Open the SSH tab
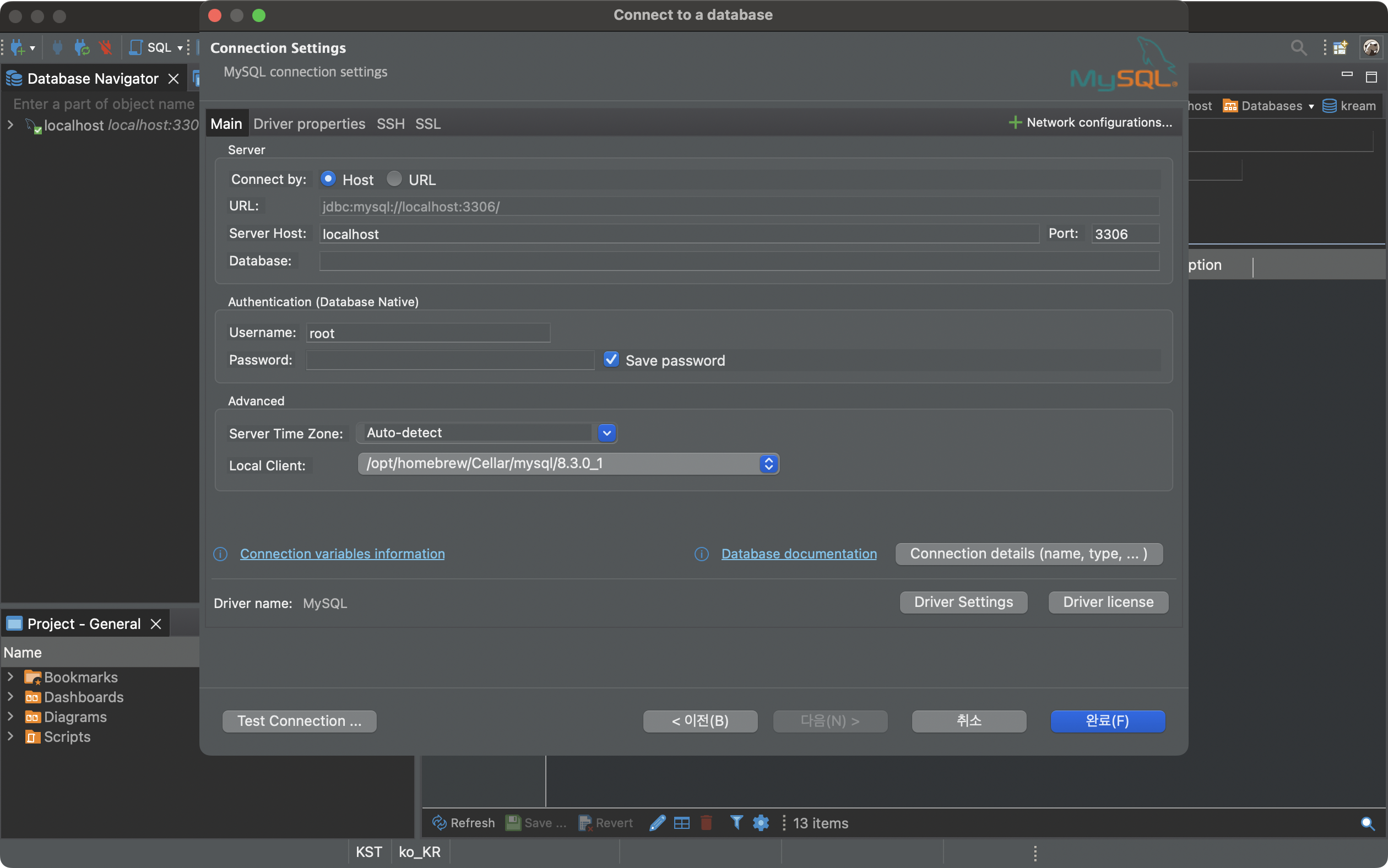Viewport: 1388px width, 868px height. (x=391, y=123)
